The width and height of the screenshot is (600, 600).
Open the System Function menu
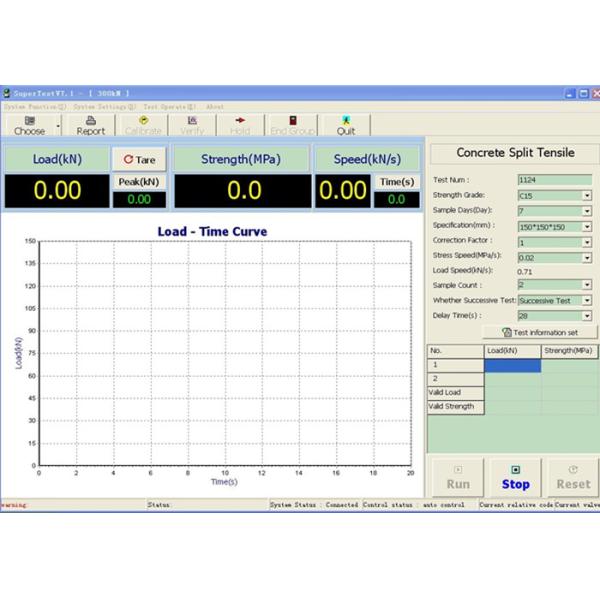(35, 106)
